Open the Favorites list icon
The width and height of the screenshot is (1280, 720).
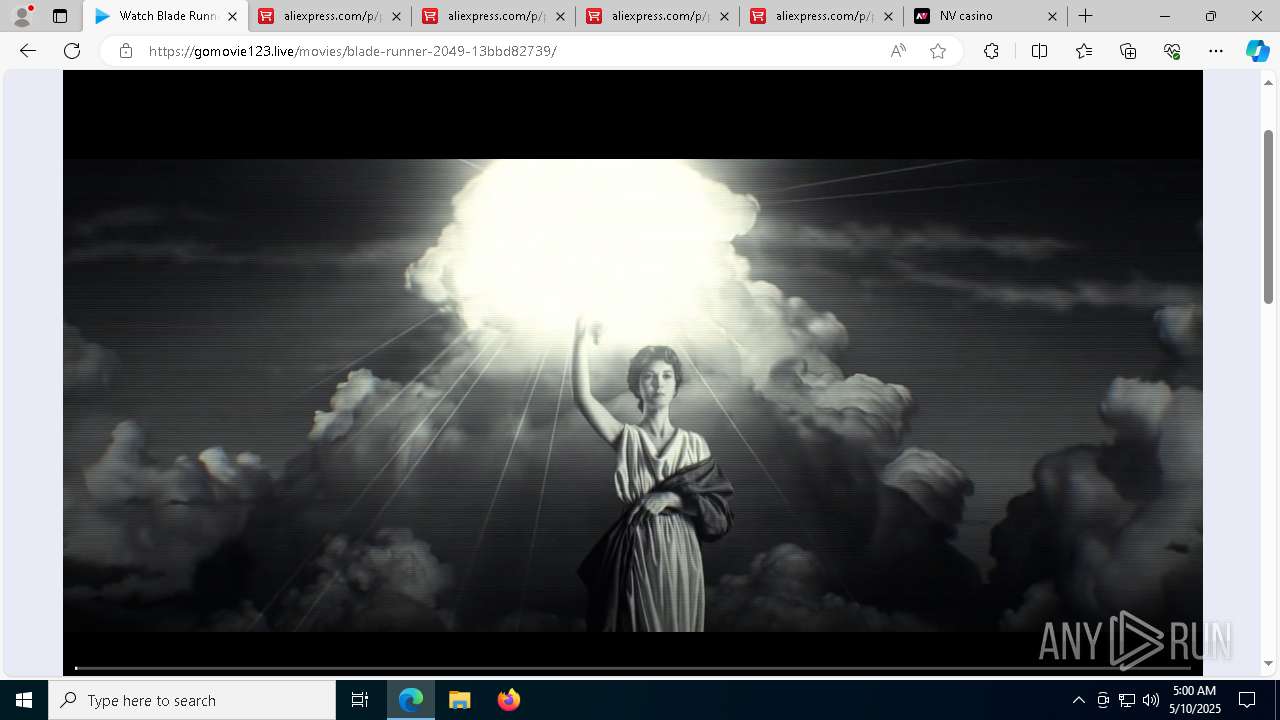pos(1084,51)
